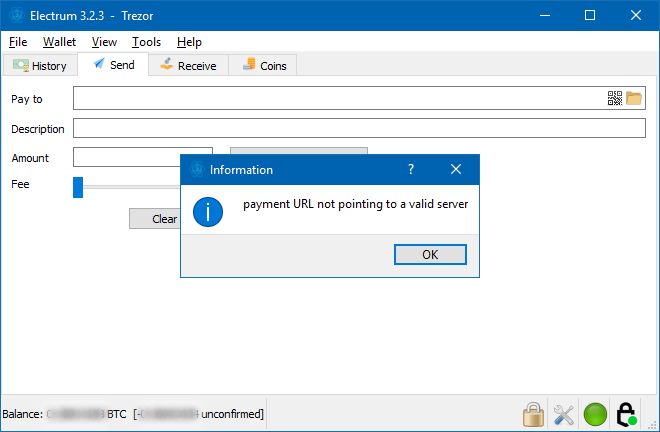The image size is (660, 432).
Task: Click the green network status circle
Action: (x=595, y=414)
